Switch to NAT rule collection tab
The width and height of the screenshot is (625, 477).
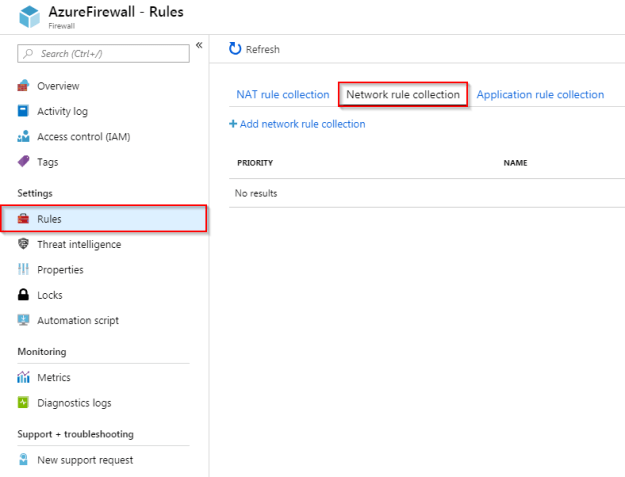[x=283, y=94]
